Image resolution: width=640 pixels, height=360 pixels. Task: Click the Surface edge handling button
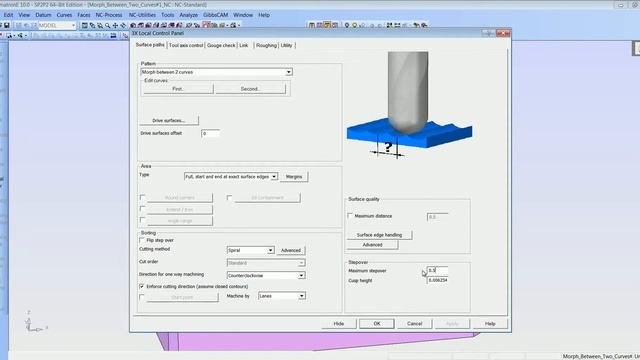coord(379,235)
